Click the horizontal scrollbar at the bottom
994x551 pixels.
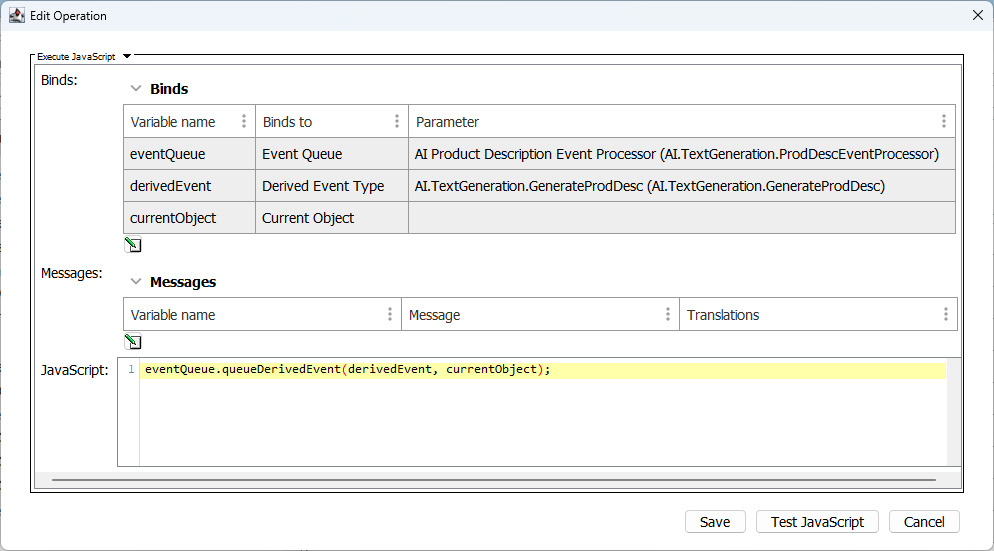pos(494,480)
